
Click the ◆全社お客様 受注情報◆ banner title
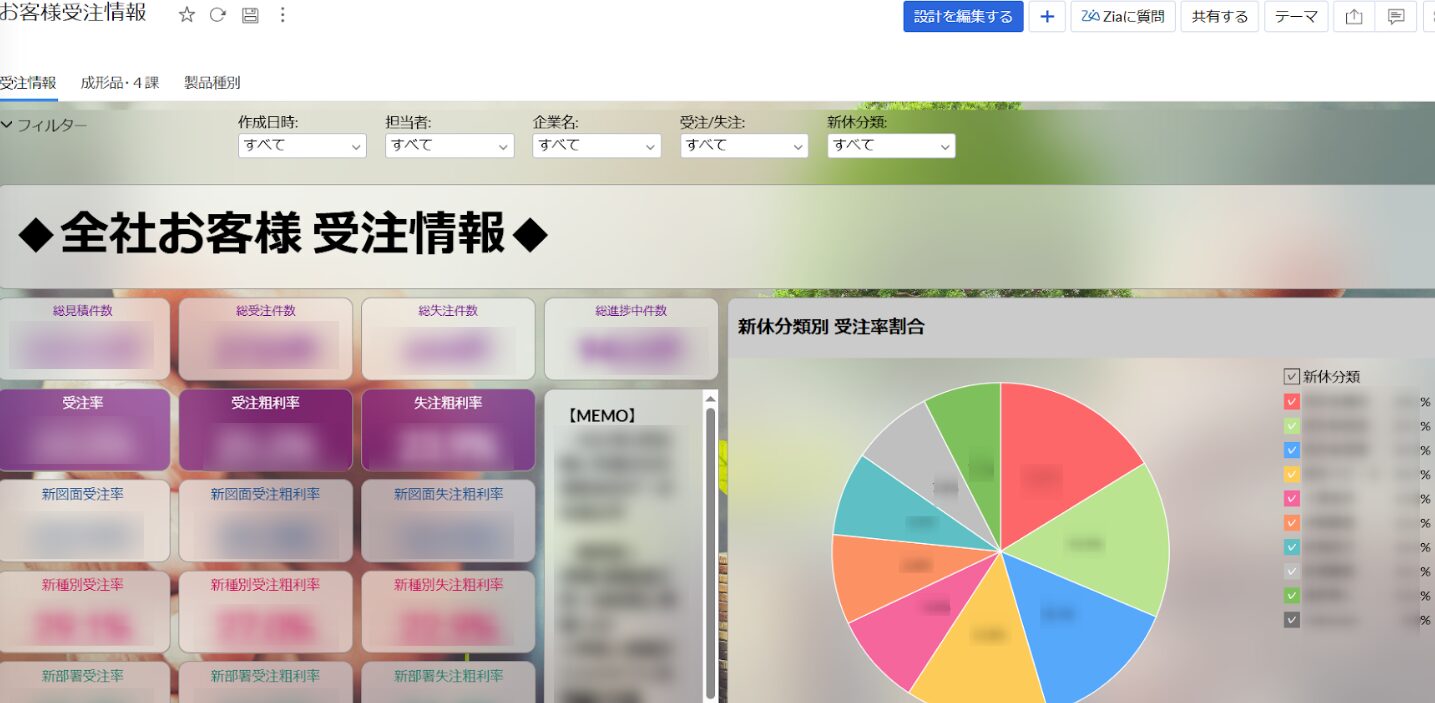(x=284, y=236)
